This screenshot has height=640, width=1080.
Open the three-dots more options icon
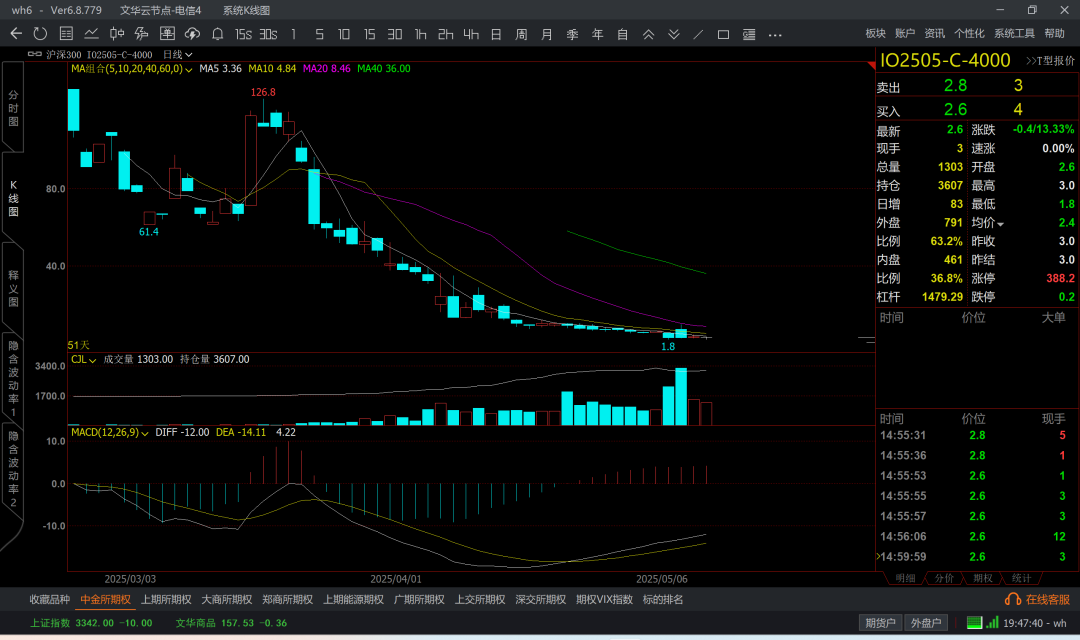[x=775, y=34]
